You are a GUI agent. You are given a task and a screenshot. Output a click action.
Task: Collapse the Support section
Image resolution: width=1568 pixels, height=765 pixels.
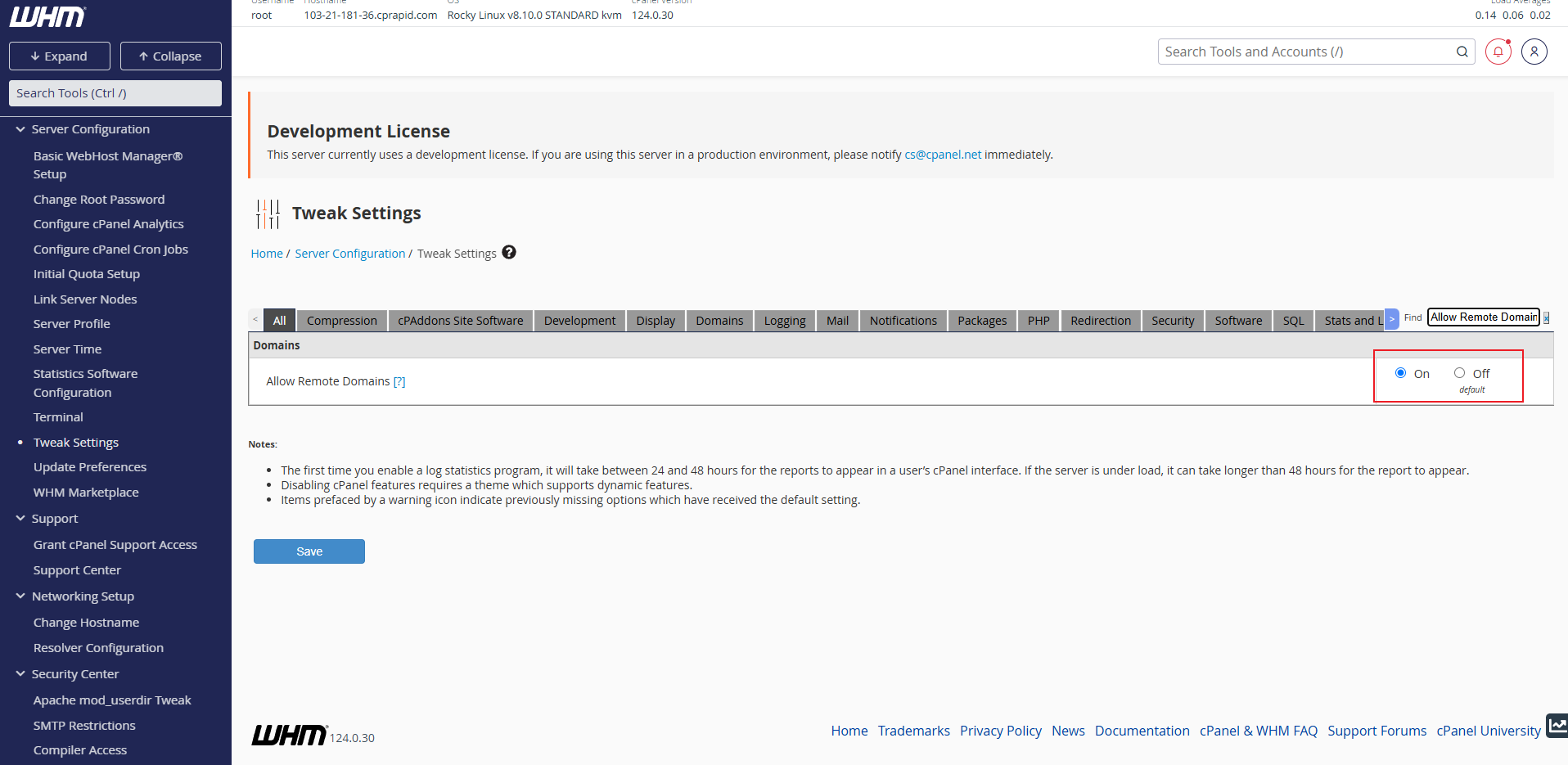tap(20, 519)
